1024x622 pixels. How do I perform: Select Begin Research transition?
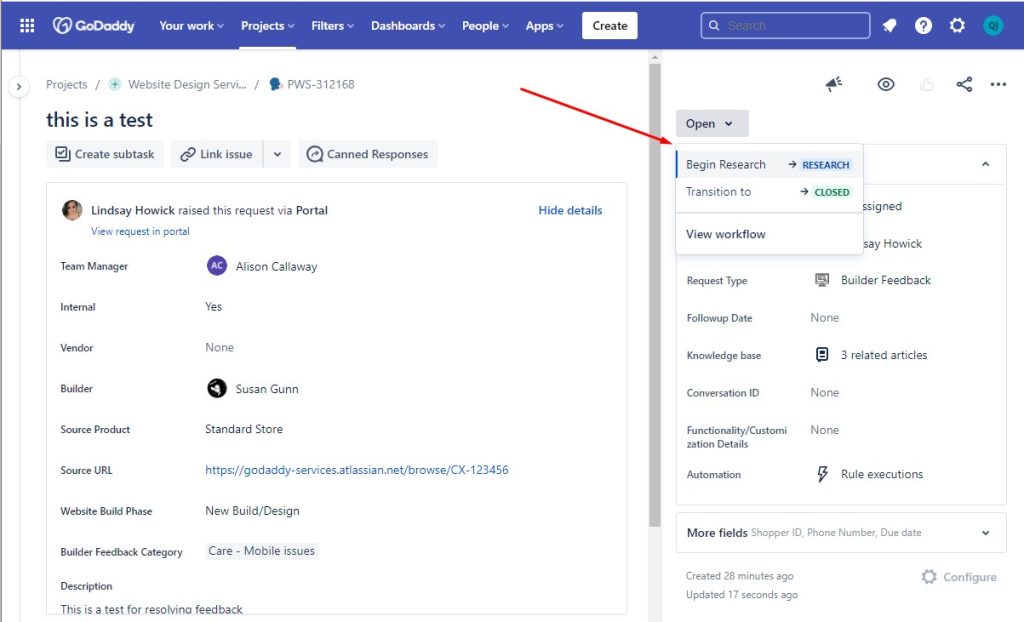click(769, 165)
